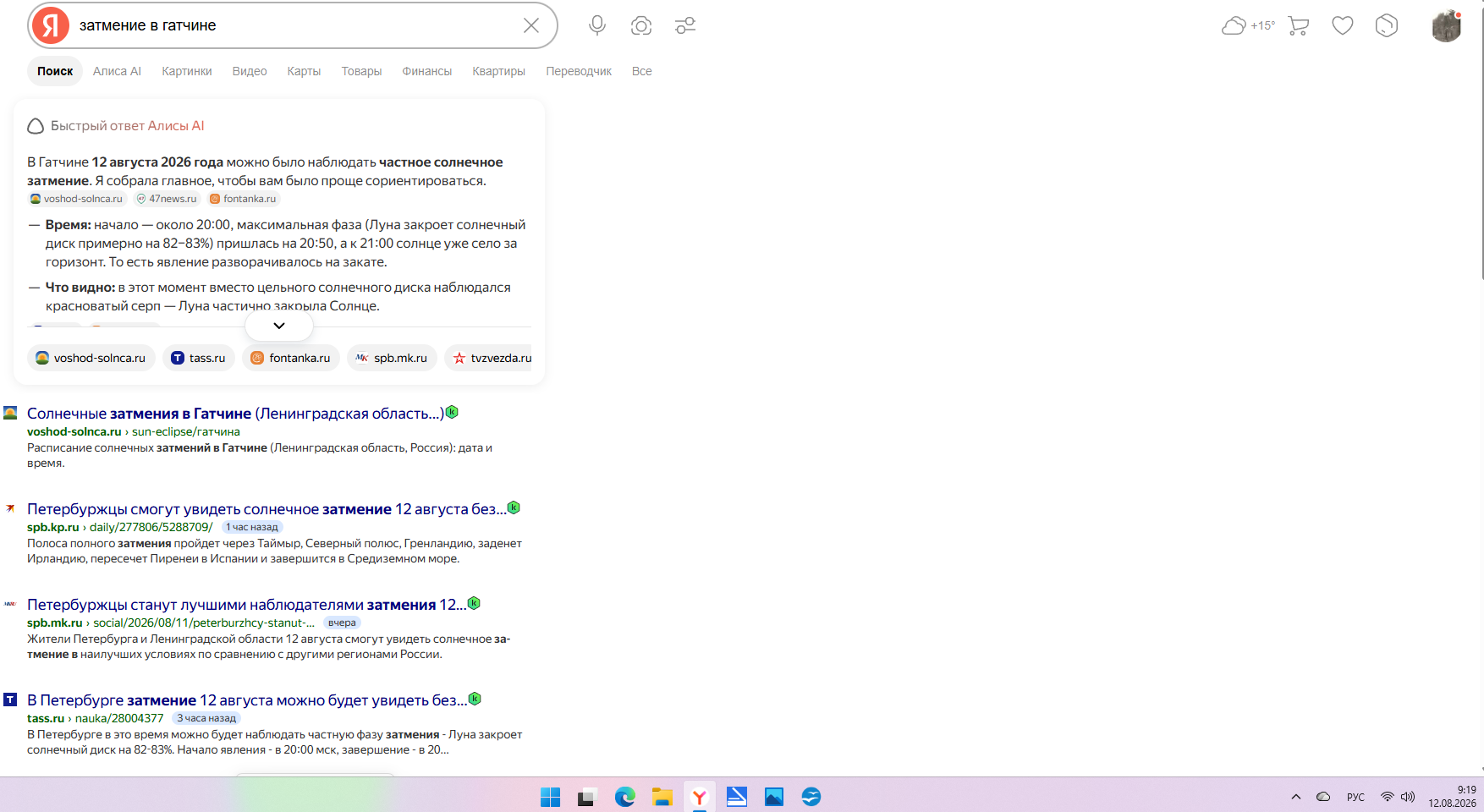Open voshod-solnca.ru source chip
1484x812 pixels.
(x=91, y=358)
